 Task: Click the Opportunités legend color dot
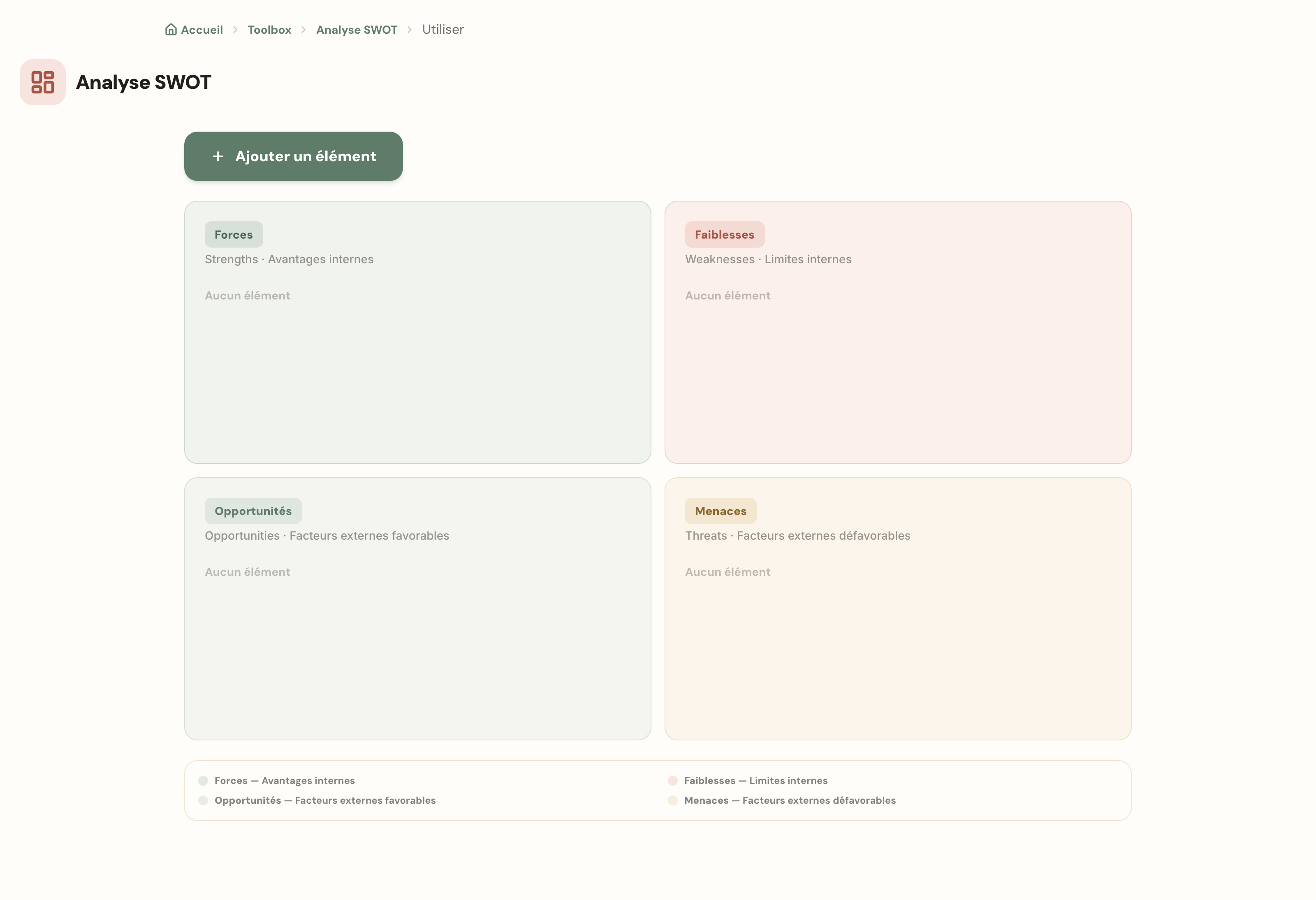[203, 801]
